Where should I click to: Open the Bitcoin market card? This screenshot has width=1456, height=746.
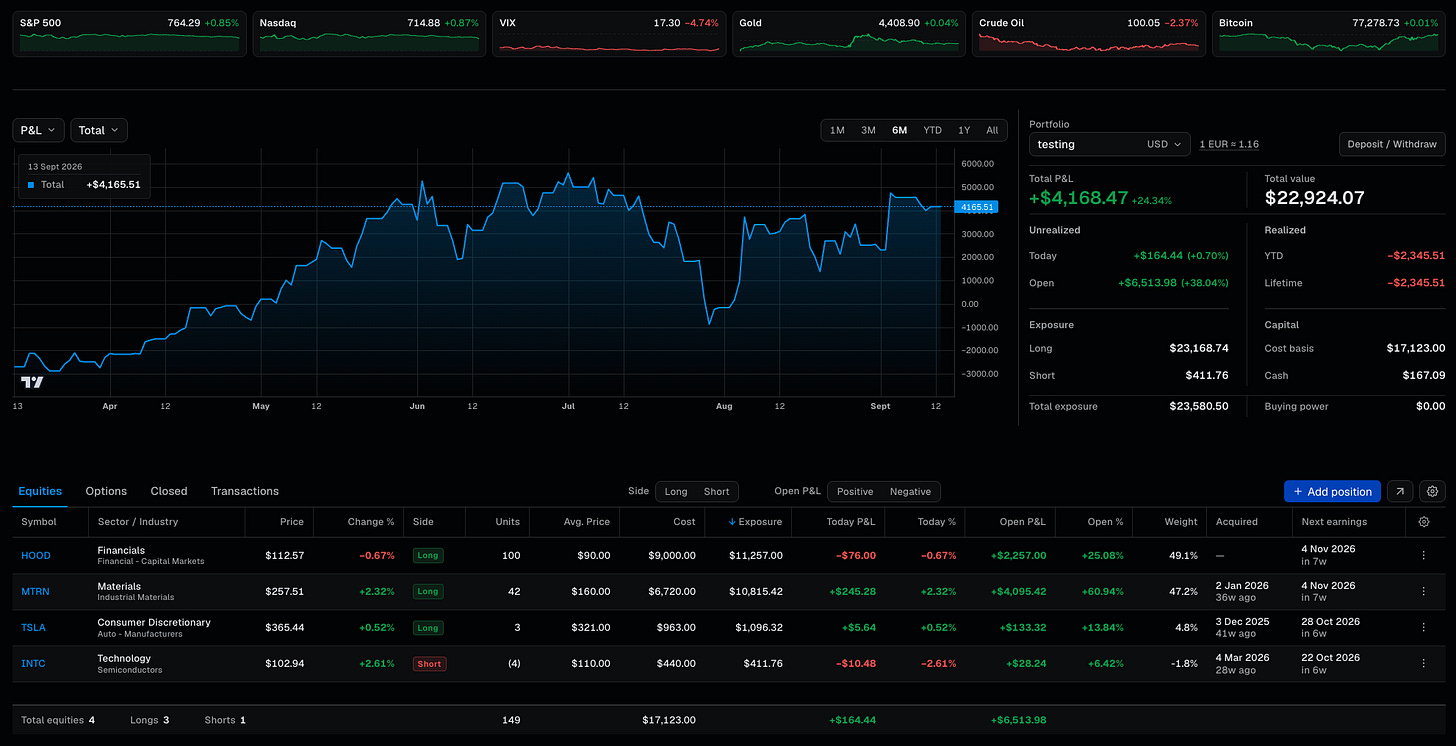[x=1330, y=34]
